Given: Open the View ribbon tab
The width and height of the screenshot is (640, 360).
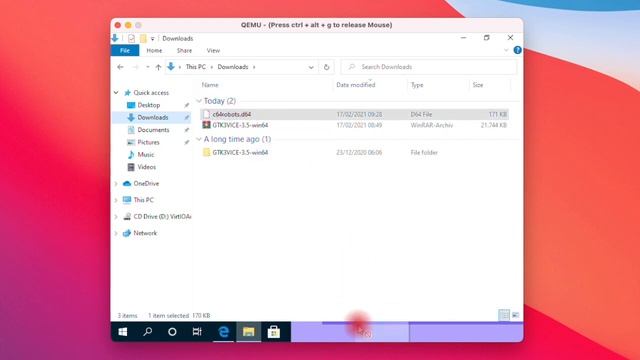Looking at the screenshot, I should tap(213, 51).
